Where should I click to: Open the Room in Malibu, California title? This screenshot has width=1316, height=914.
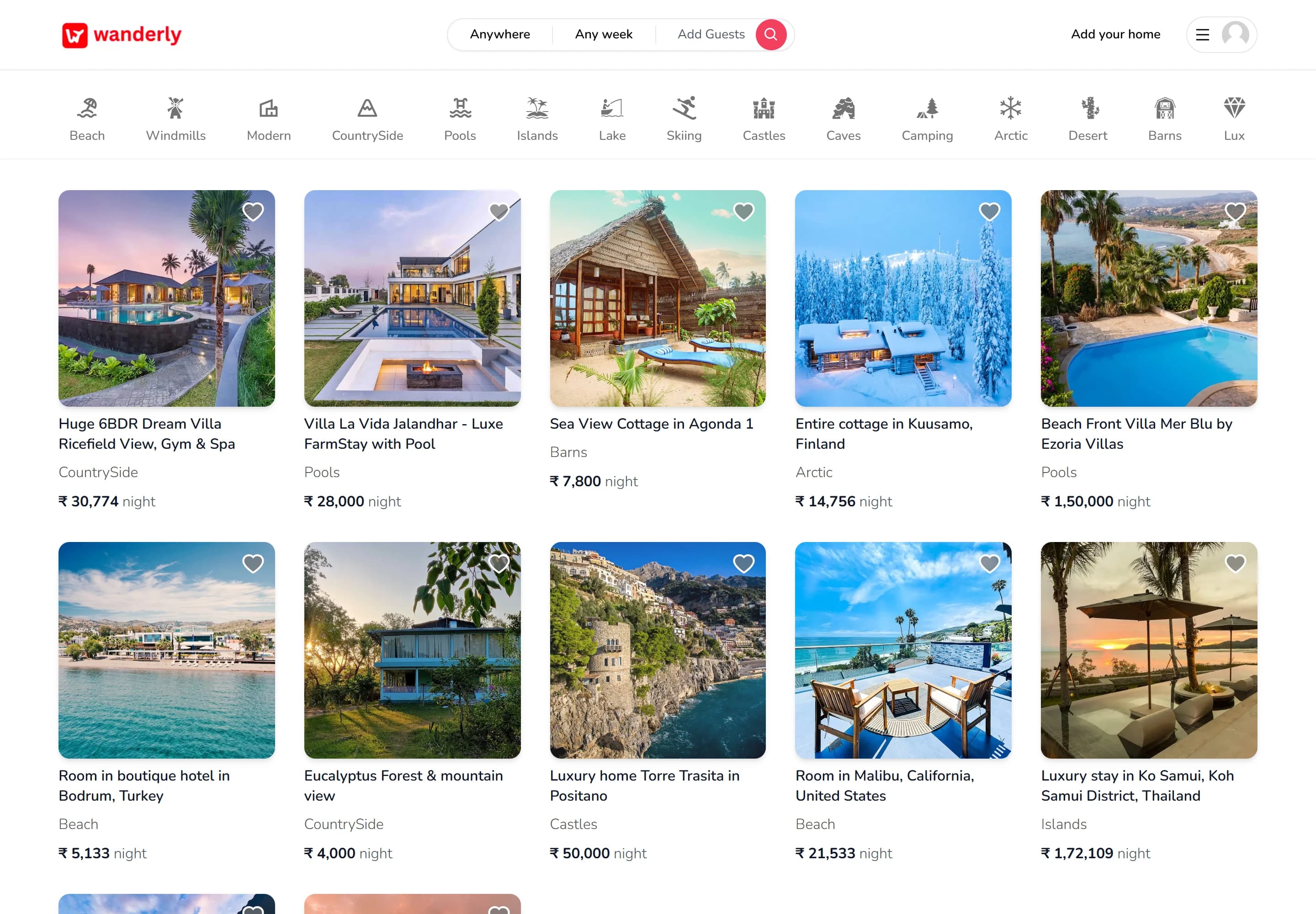(x=884, y=785)
